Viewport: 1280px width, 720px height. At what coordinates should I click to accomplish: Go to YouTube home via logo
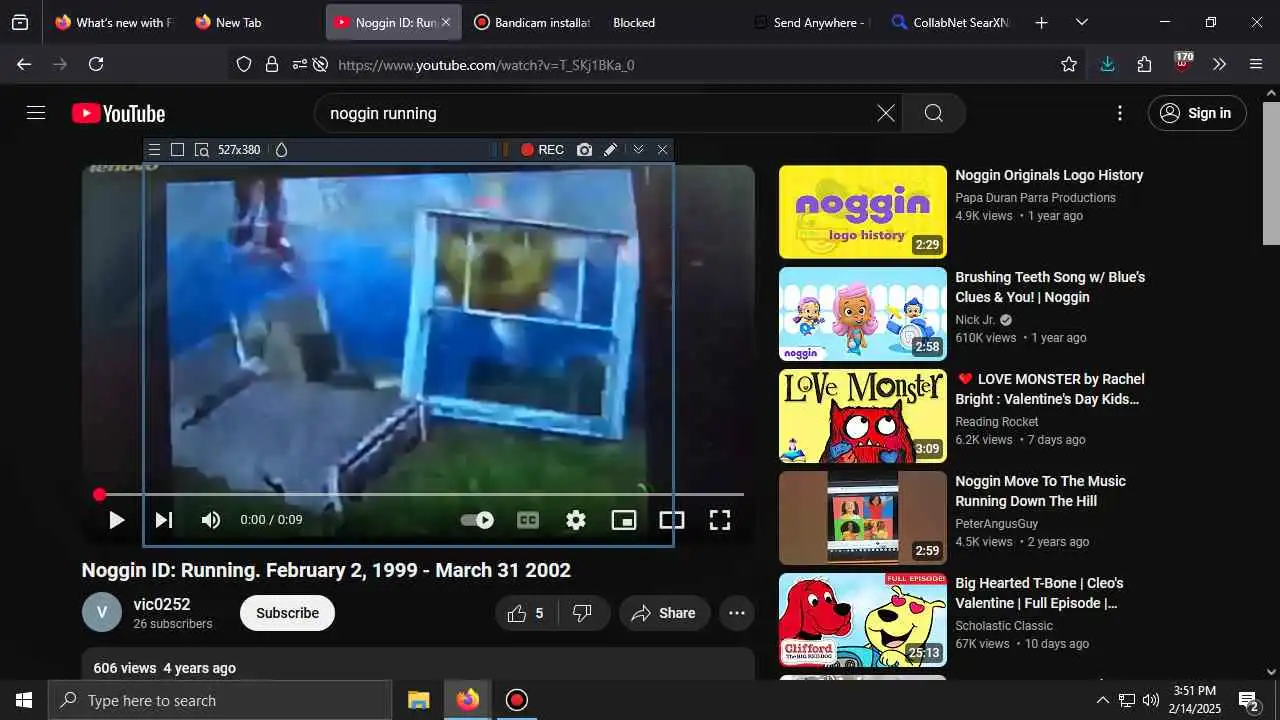pyautogui.click(x=118, y=114)
